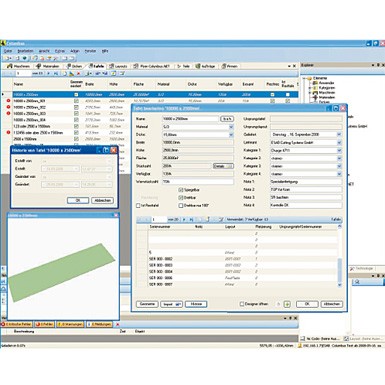Open the Geliefert date dropdown

[x=339, y=134]
